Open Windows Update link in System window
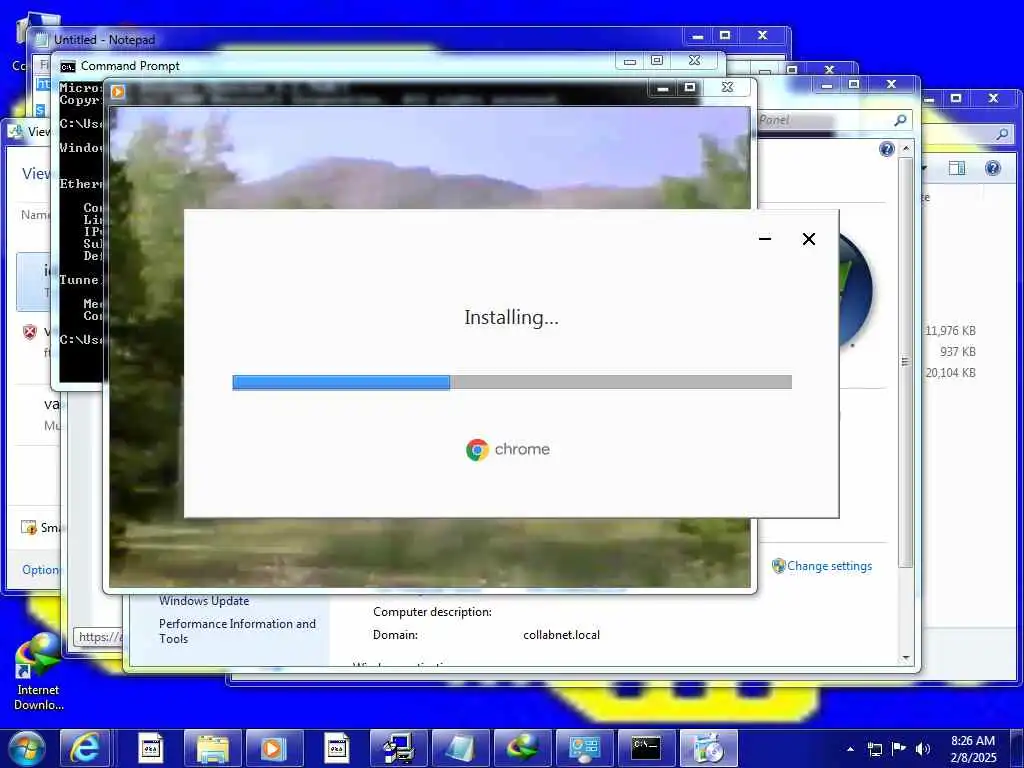This screenshot has width=1024, height=768. click(204, 601)
